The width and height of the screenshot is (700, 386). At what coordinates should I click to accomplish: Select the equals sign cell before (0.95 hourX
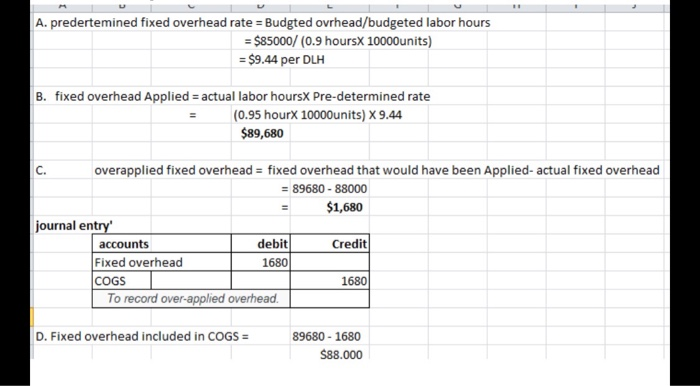192,115
